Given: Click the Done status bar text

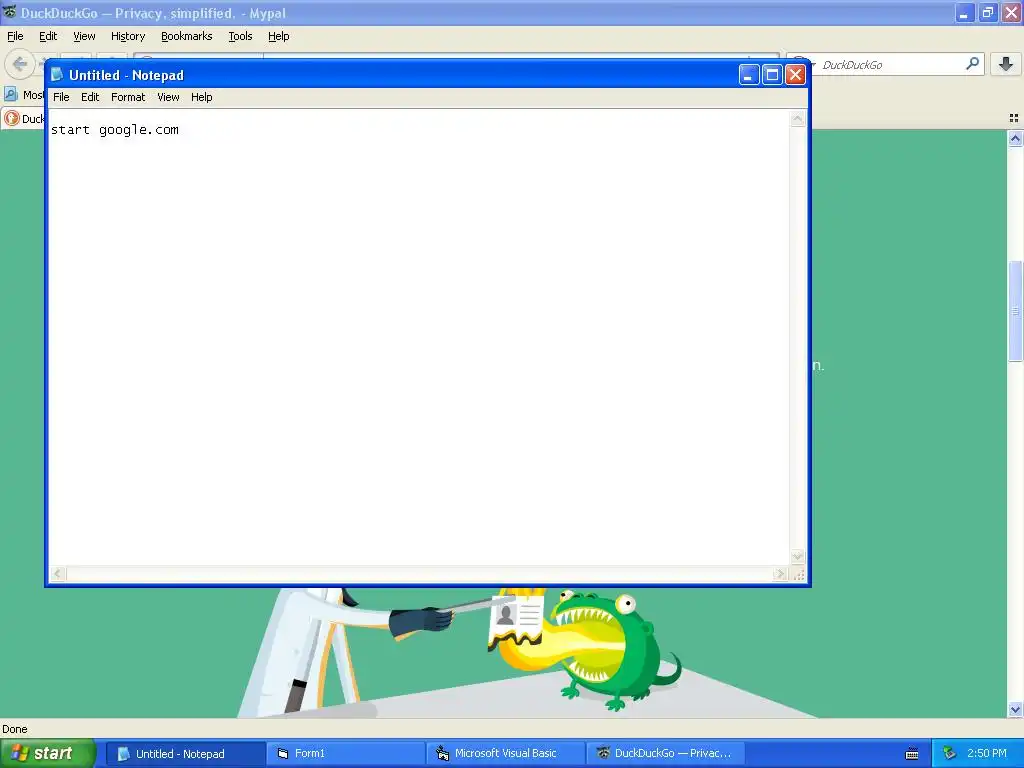Looking at the screenshot, I should point(14,729).
